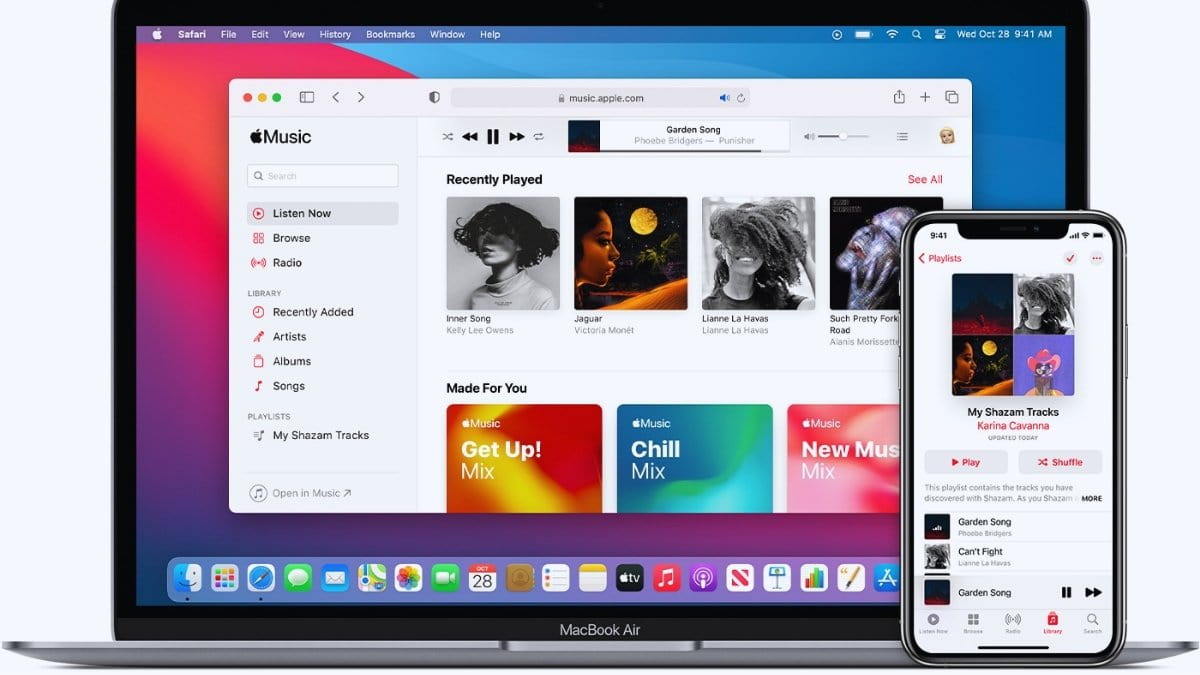The height and width of the screenshot is (675, 1200).
Task: Open the View menu
Action: (x=294, y=34)
